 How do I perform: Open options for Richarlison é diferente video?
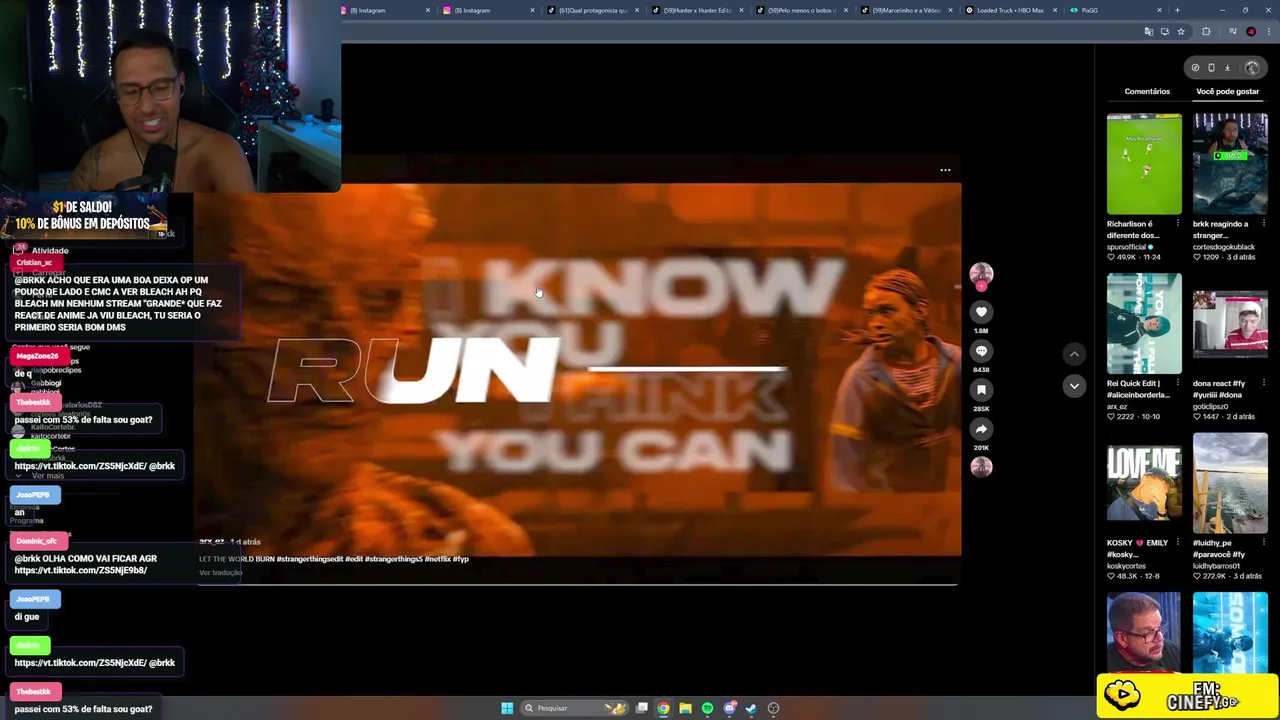point(1177,224)
